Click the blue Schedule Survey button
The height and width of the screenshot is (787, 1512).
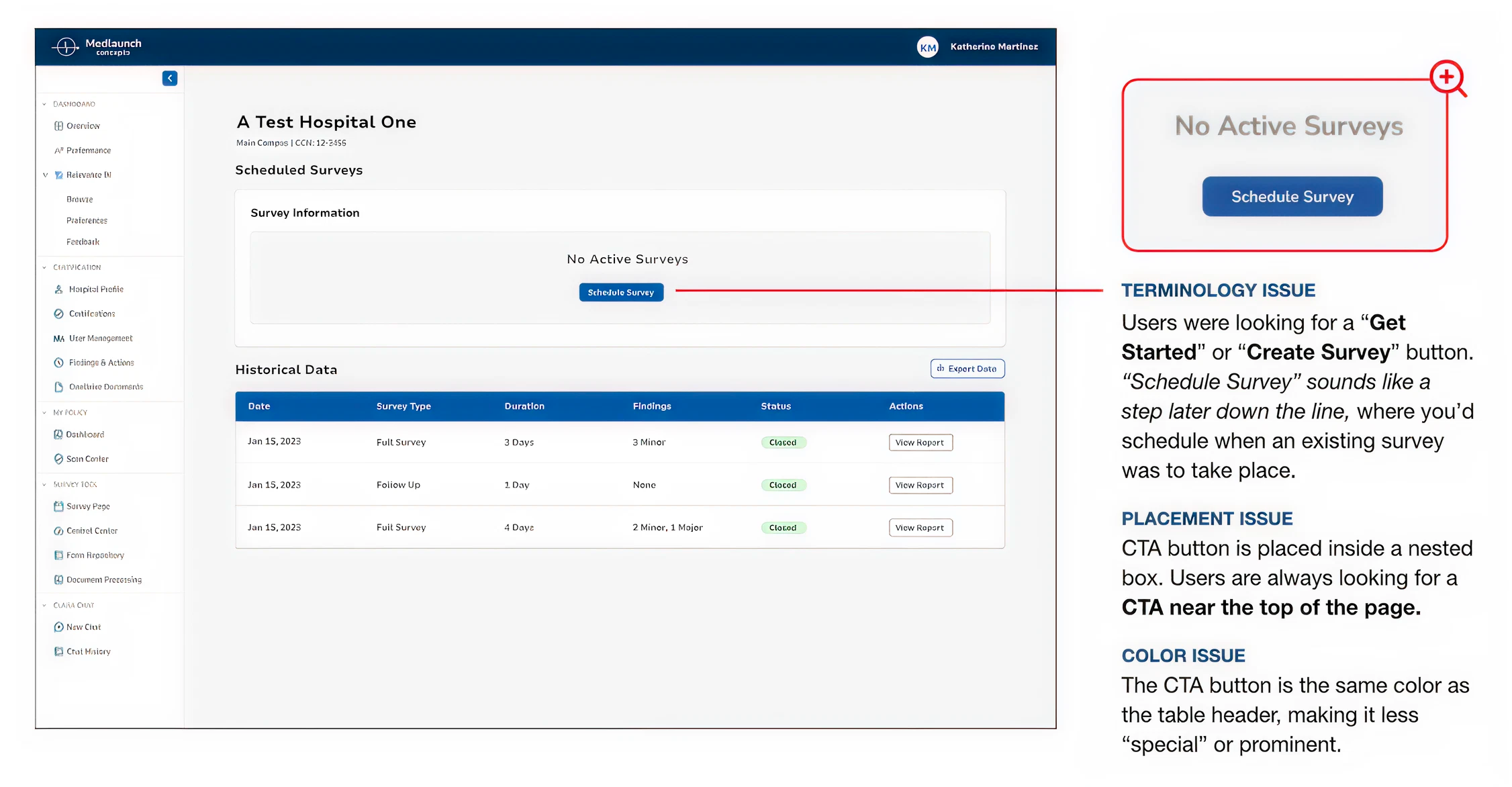click(x=621, y=293)
